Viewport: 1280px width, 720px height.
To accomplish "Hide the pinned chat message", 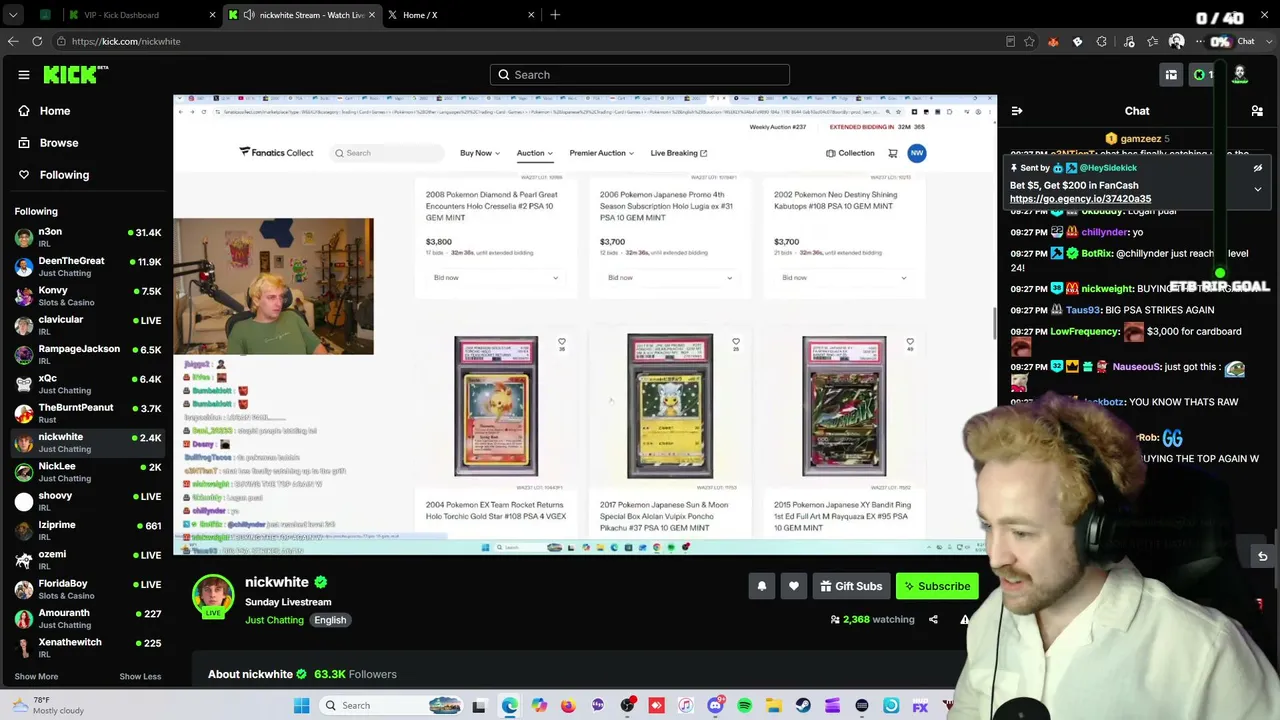I will coord(1258,168).
